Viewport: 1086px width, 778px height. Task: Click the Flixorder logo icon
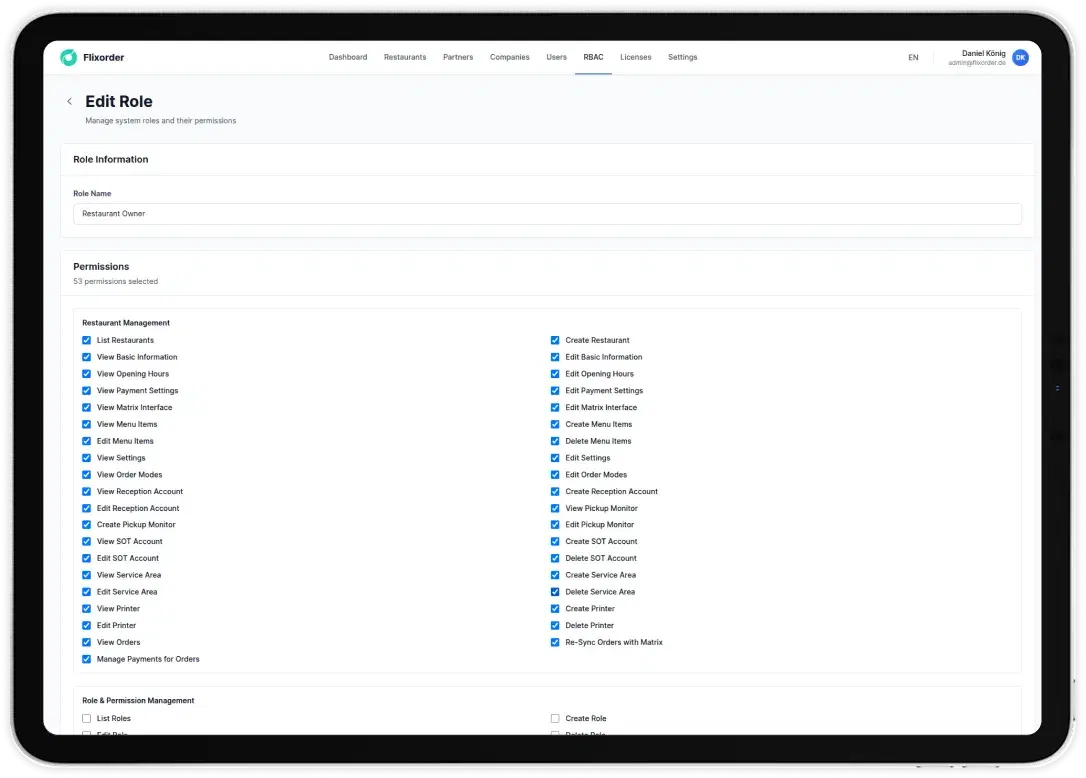69,58
